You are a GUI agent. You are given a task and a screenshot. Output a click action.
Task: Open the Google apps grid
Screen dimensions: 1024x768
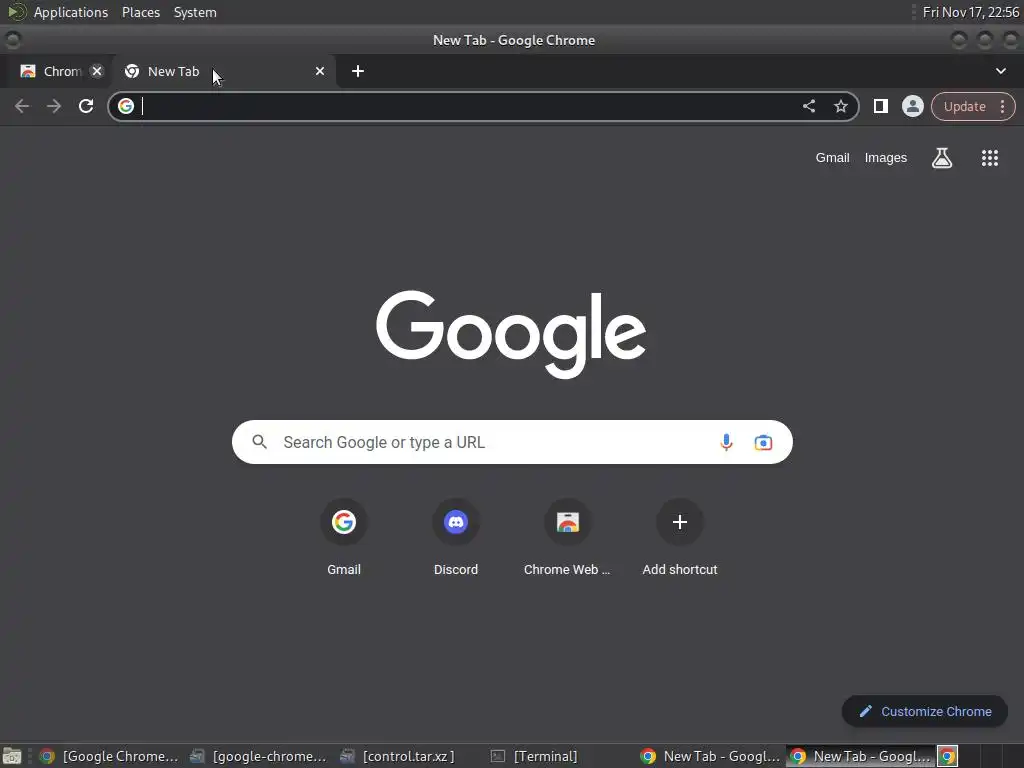(x=989, y=158)
